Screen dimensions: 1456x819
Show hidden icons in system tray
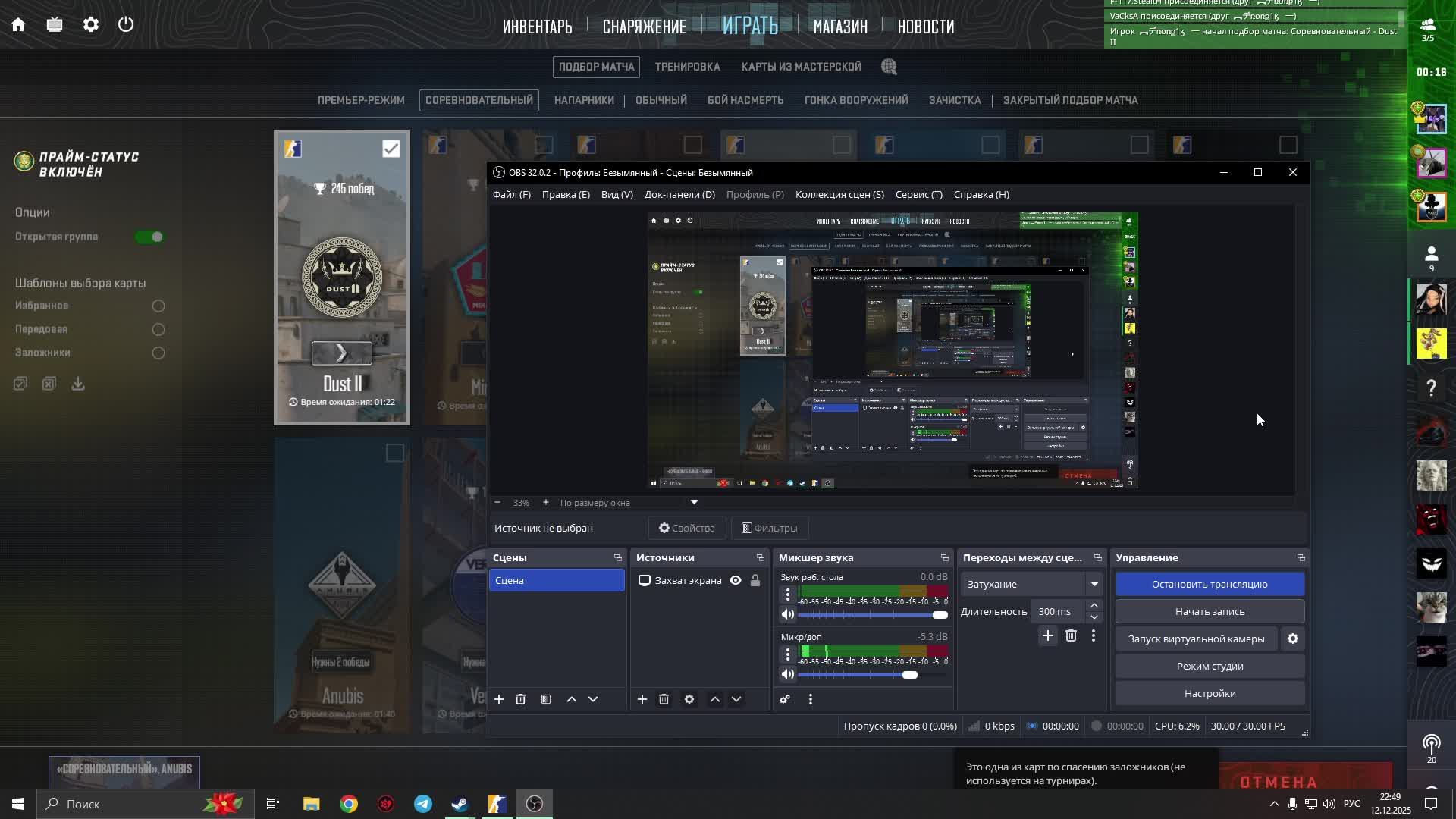(1274, 804)
